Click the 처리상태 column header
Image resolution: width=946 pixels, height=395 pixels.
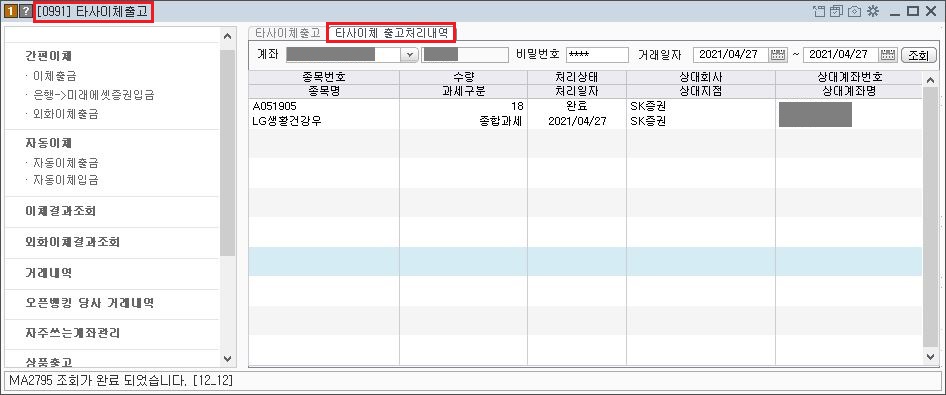[577, 77]
